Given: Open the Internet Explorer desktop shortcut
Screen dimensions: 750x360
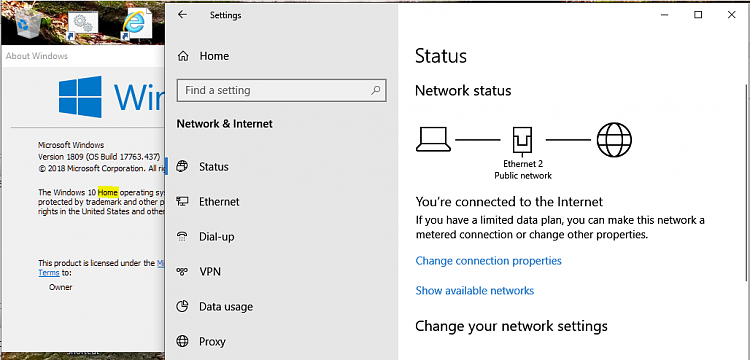Looking at the screenshot, I should coord(137,24).
